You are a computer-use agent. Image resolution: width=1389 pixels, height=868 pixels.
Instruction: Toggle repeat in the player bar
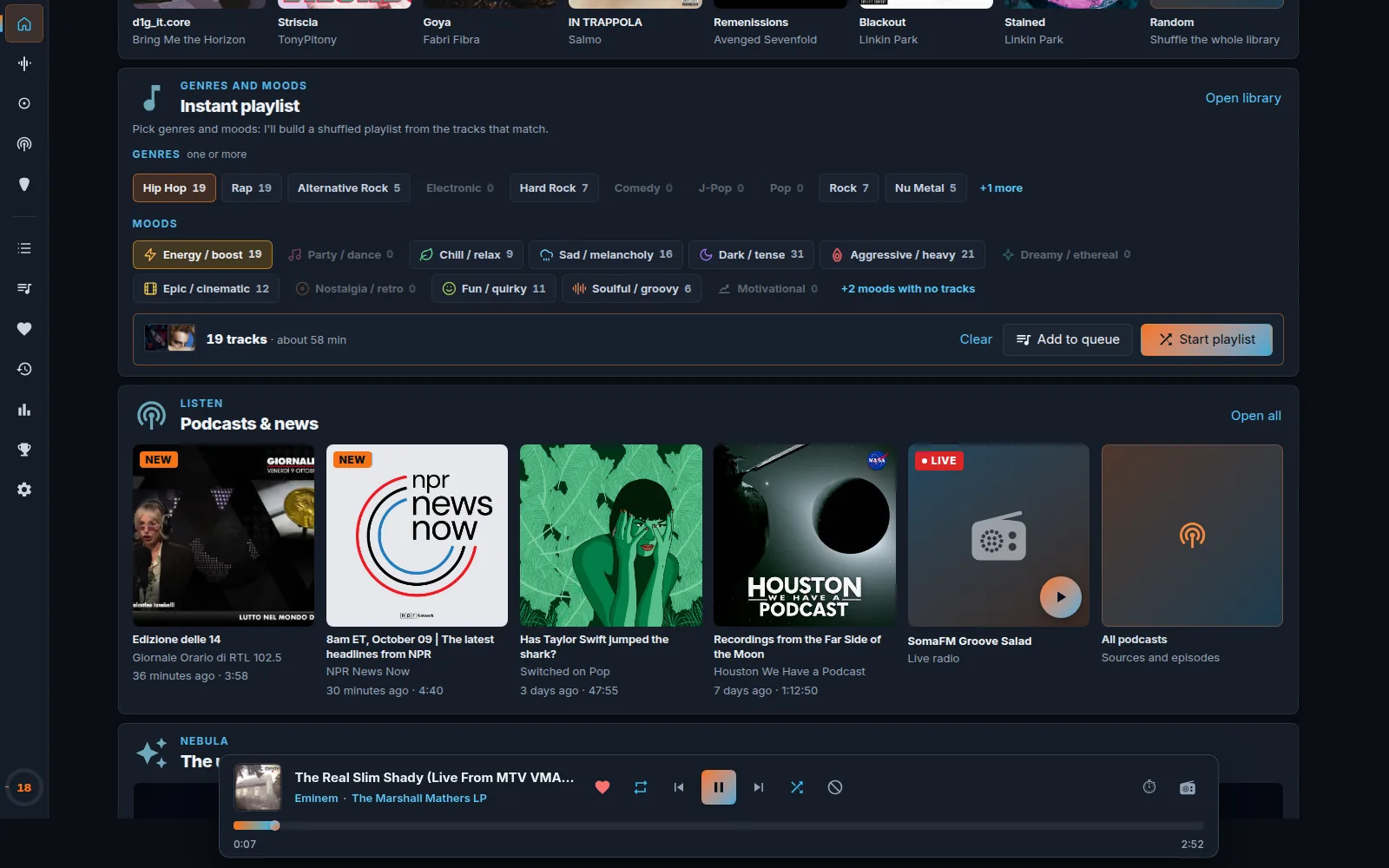tap(641, 787)
